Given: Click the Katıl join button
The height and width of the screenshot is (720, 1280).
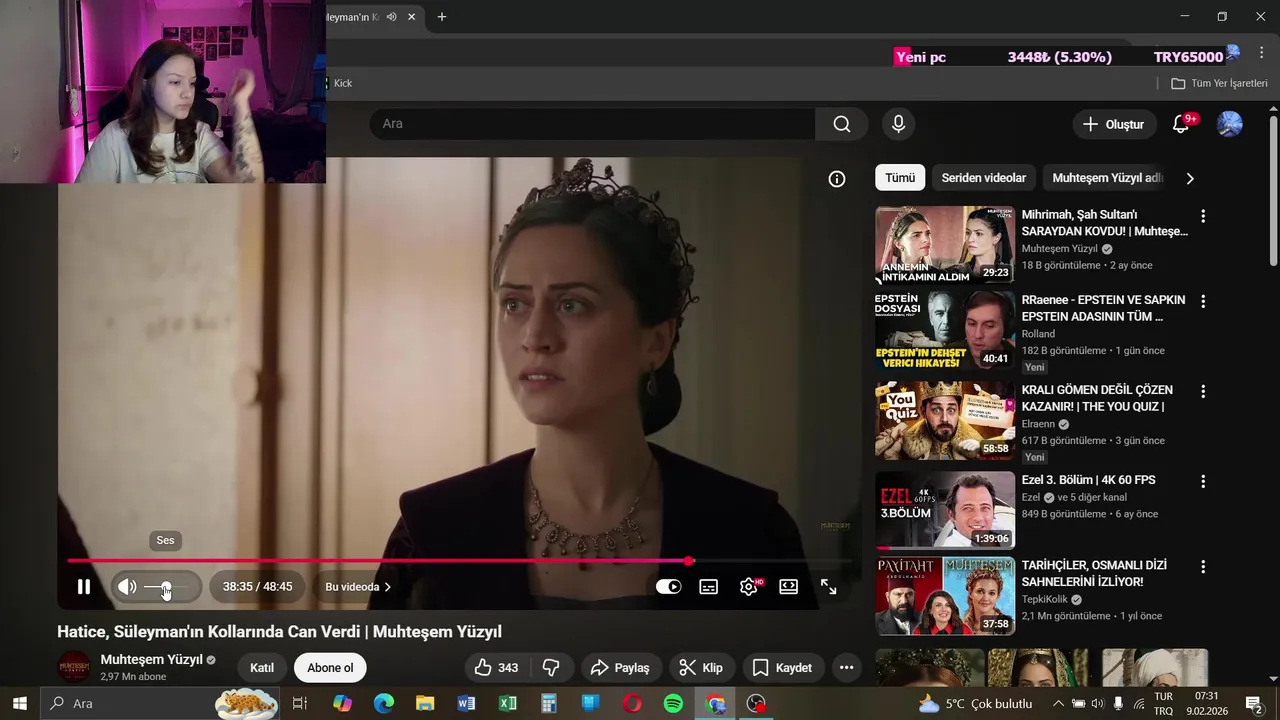Looking at the screenshot, I should coord(262,668).
